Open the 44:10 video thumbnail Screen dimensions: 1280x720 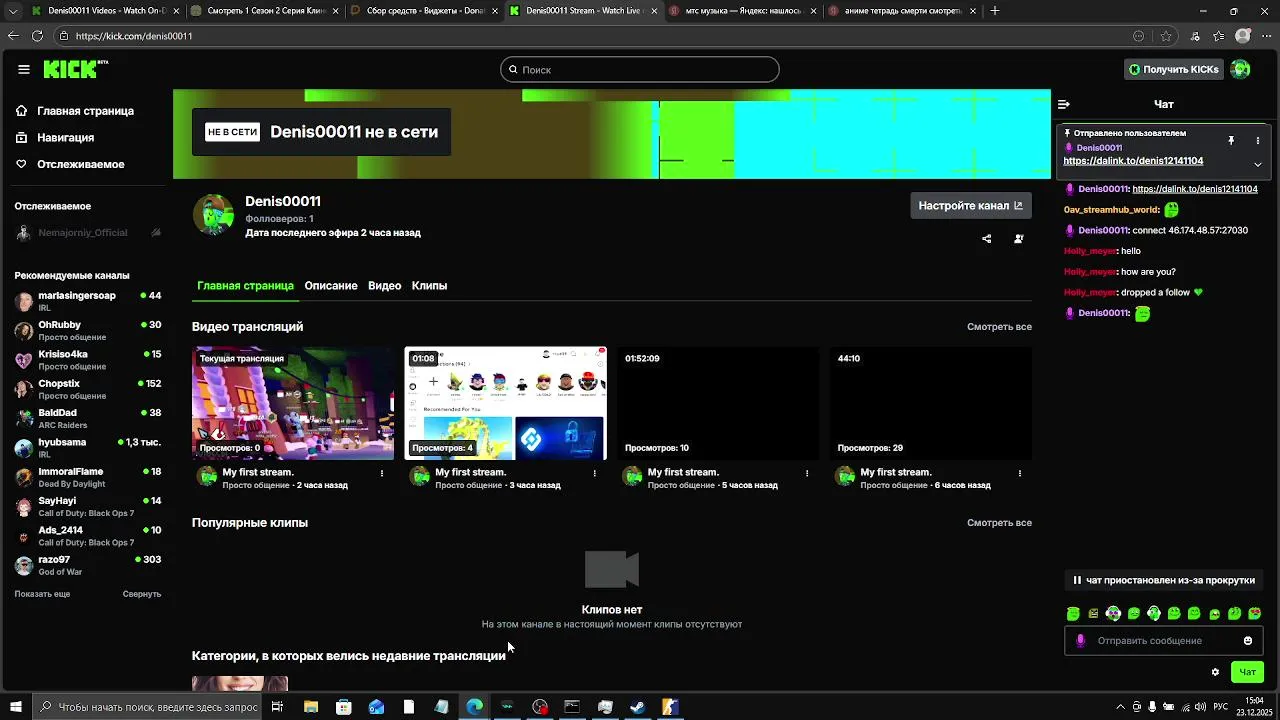[930, 403]
